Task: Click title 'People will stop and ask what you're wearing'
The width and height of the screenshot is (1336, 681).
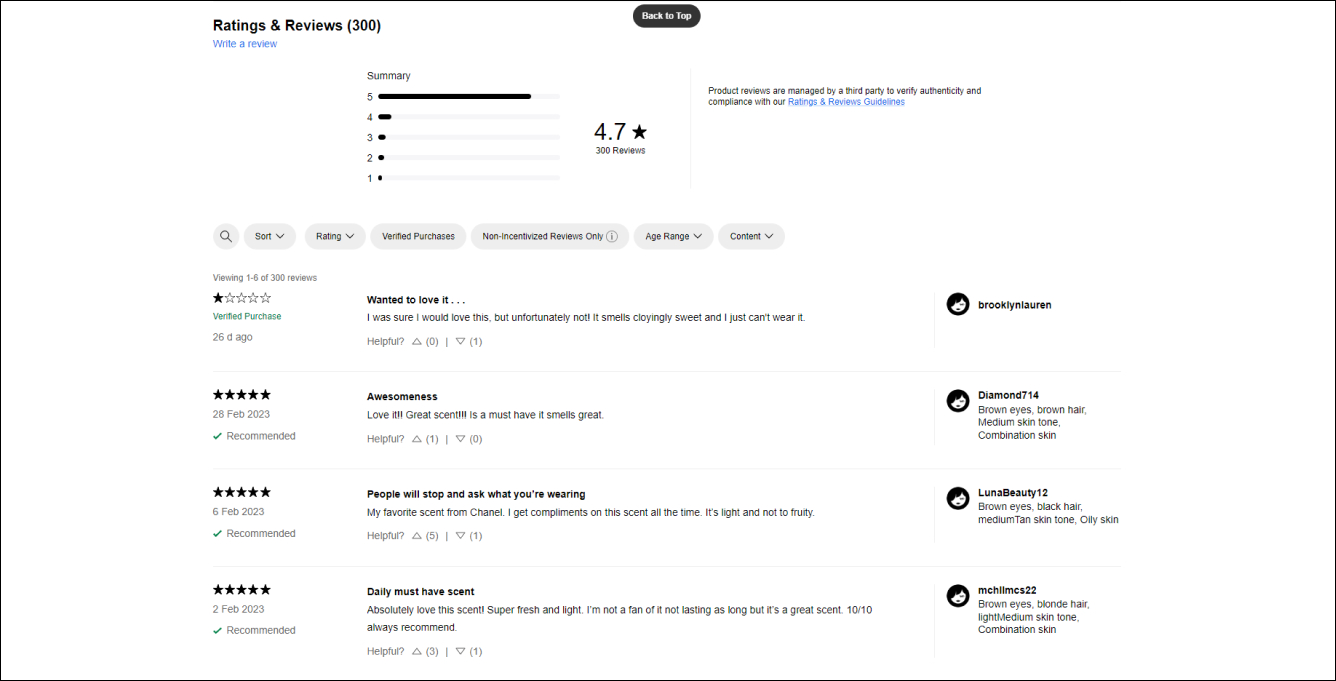Action: pos(476,494)
